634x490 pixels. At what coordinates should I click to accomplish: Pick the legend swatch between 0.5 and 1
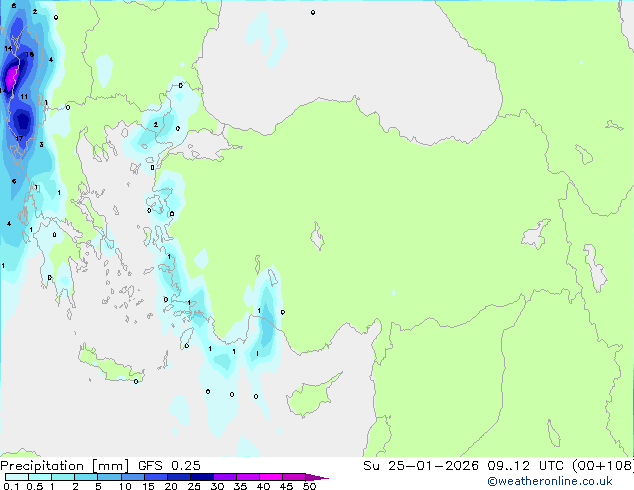40,477
